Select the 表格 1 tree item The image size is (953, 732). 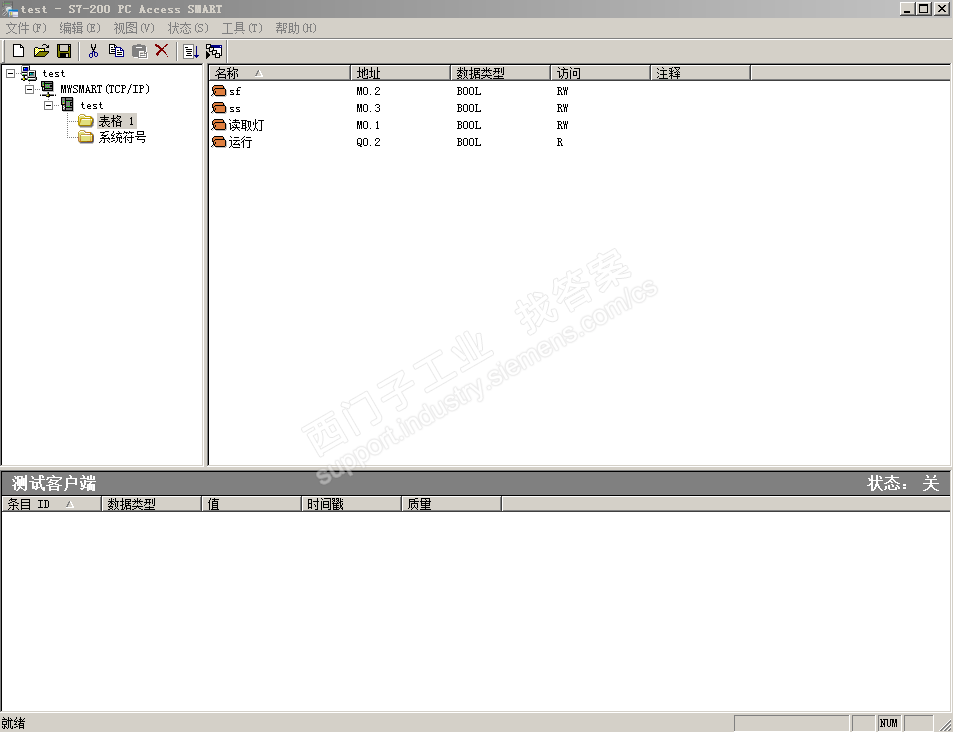pos(116,121)
